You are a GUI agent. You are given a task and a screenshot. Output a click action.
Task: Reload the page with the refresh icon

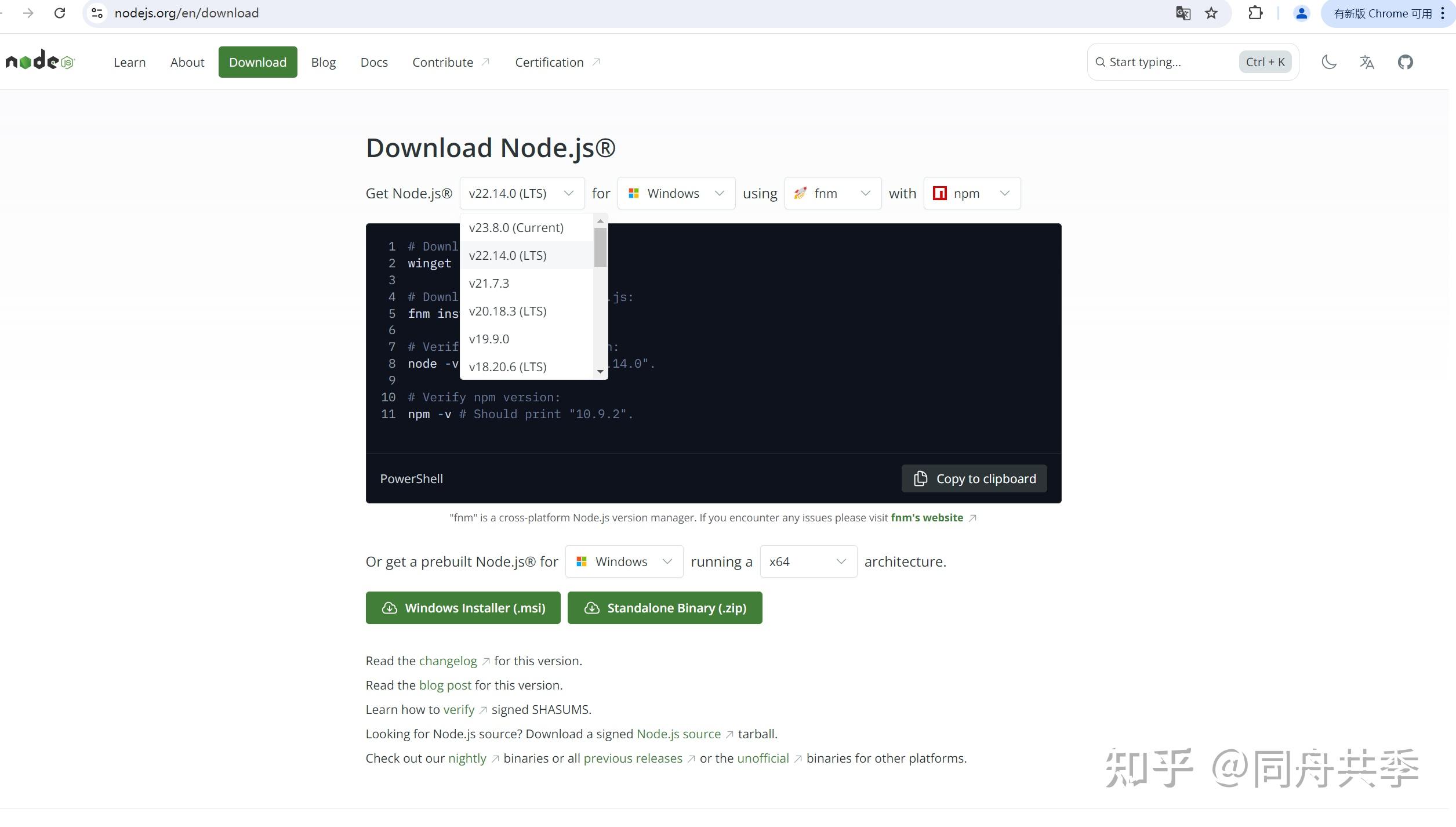coord(60,13)
